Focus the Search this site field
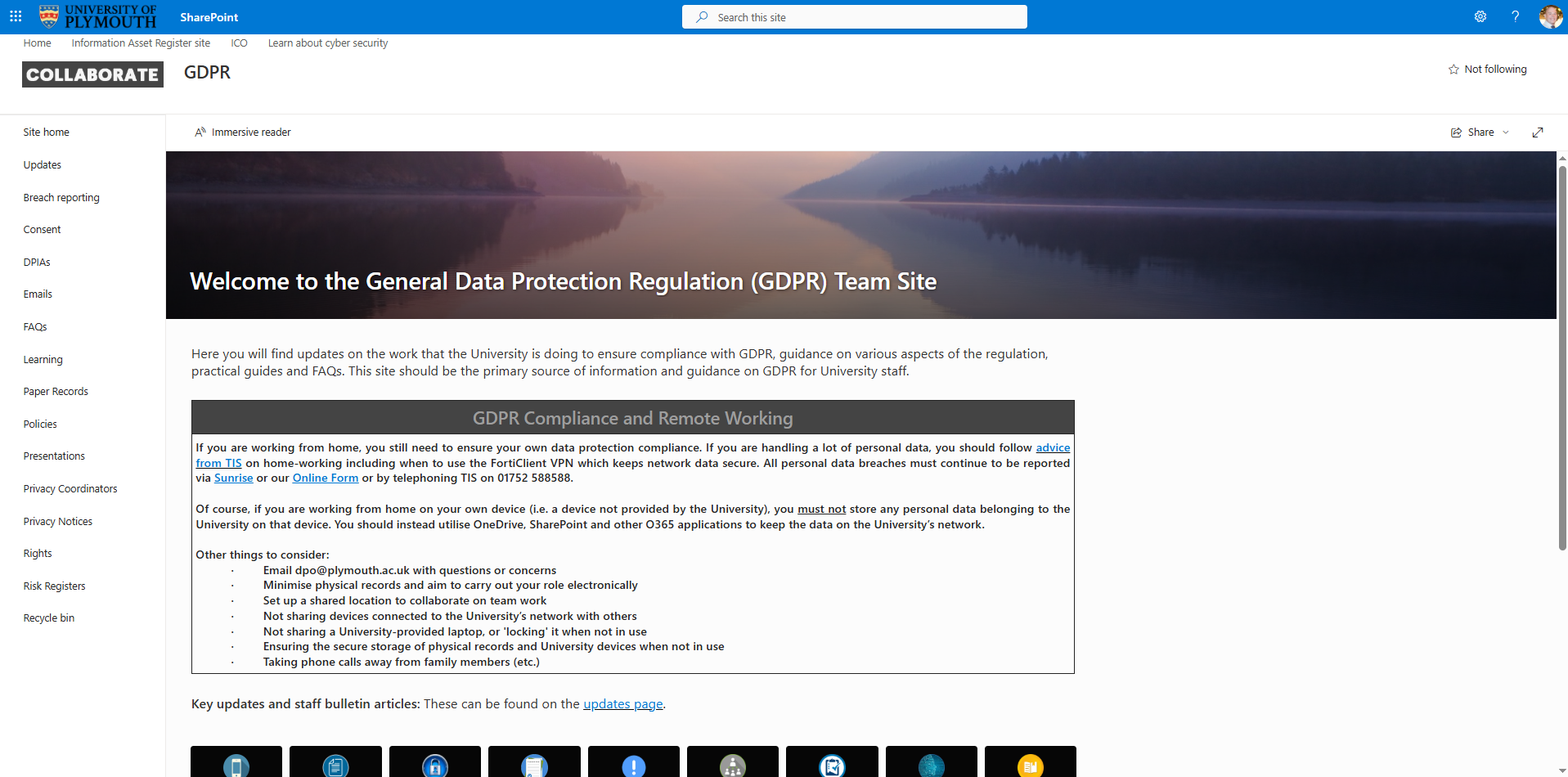Image resolution: width=1568 pixels, height=777 pixels. [855, 17]
